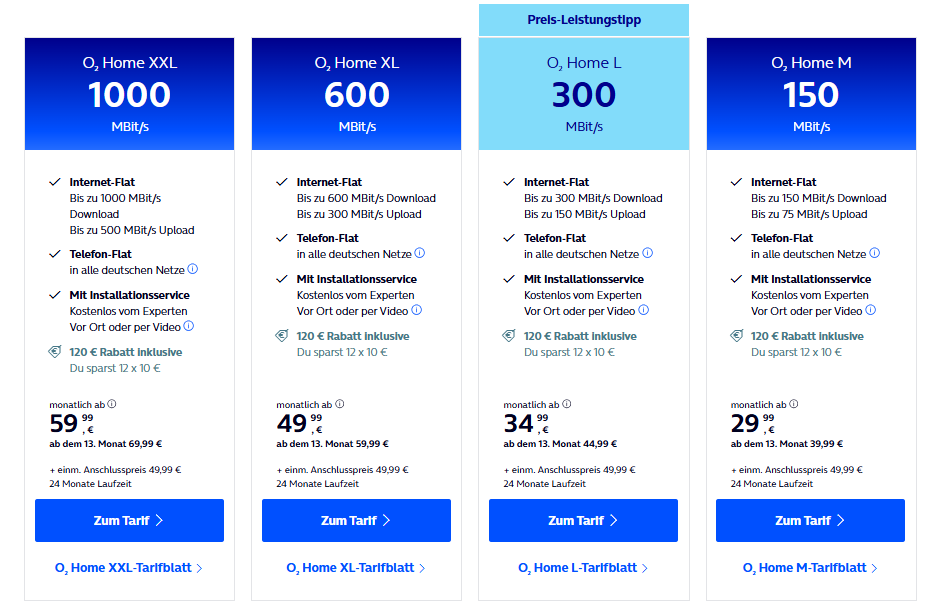
Task: Click info icon beside Telefon-Flat in XXL plan
Action: coord(193,270)
